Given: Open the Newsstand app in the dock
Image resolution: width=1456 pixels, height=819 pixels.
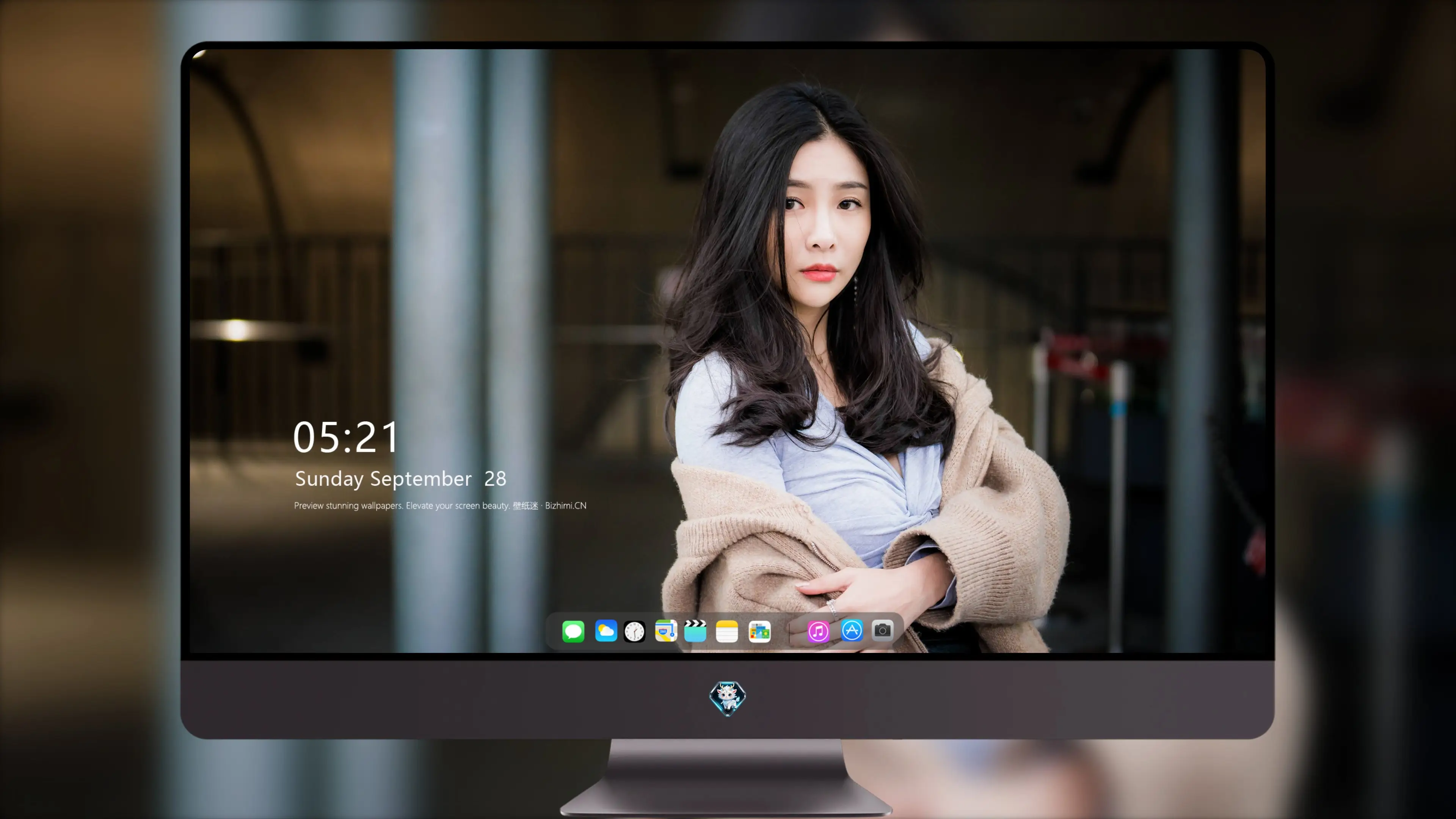Looking at the screenshot, I should click(759, 631).
